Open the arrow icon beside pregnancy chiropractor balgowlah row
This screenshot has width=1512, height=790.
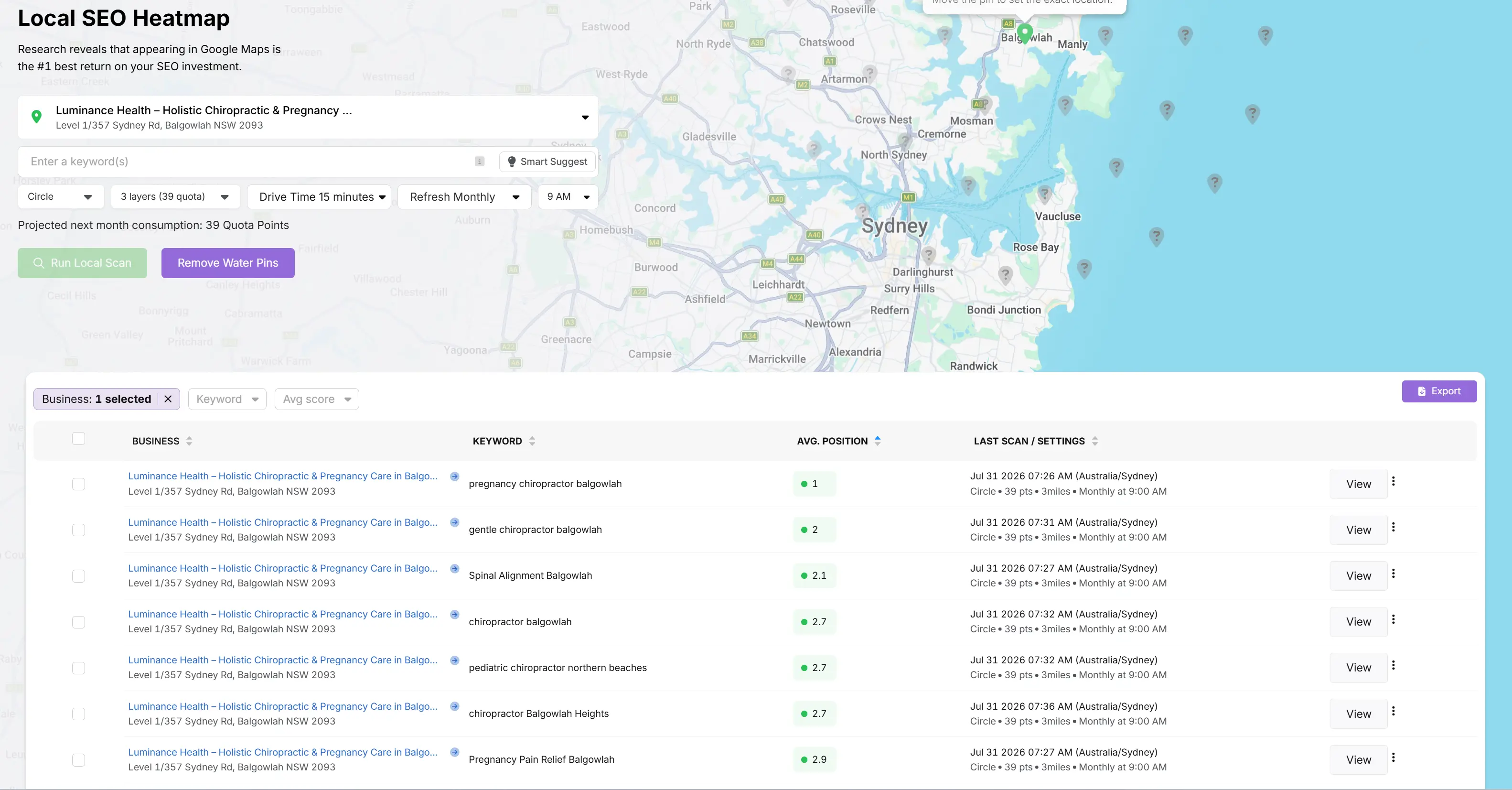454,476
